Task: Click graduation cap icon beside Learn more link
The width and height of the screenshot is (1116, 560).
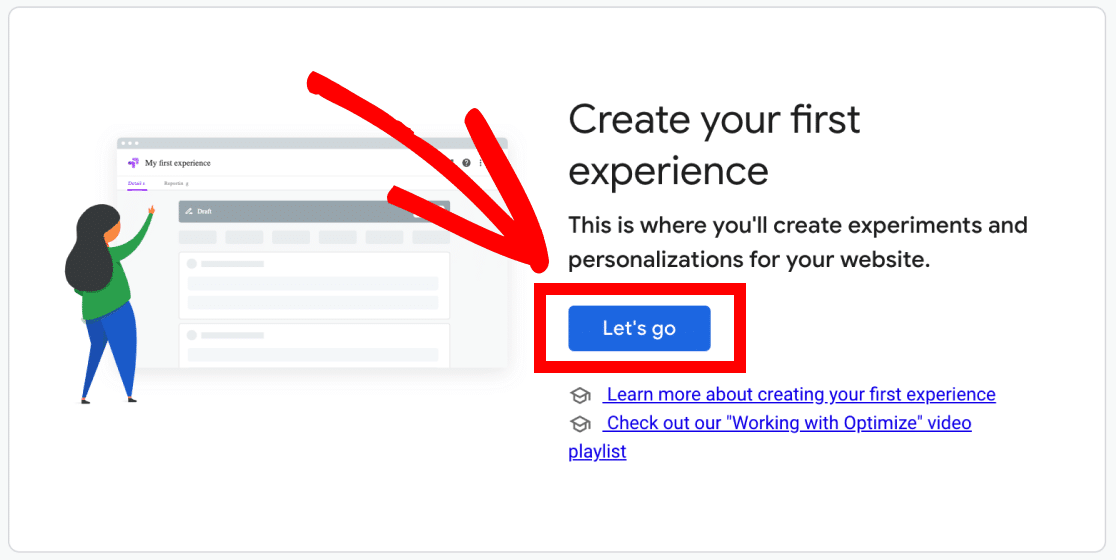Action: pos(580,396)
